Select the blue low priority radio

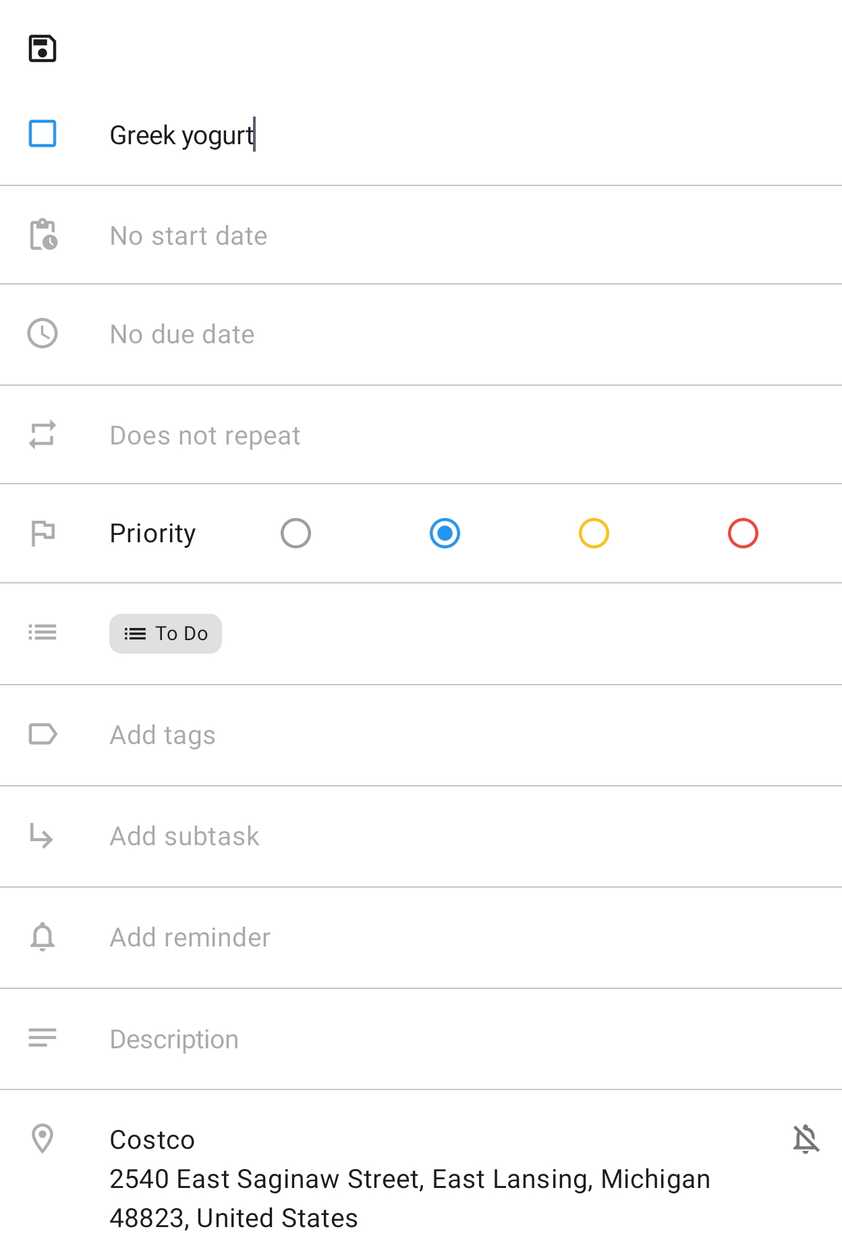(445, 533)
